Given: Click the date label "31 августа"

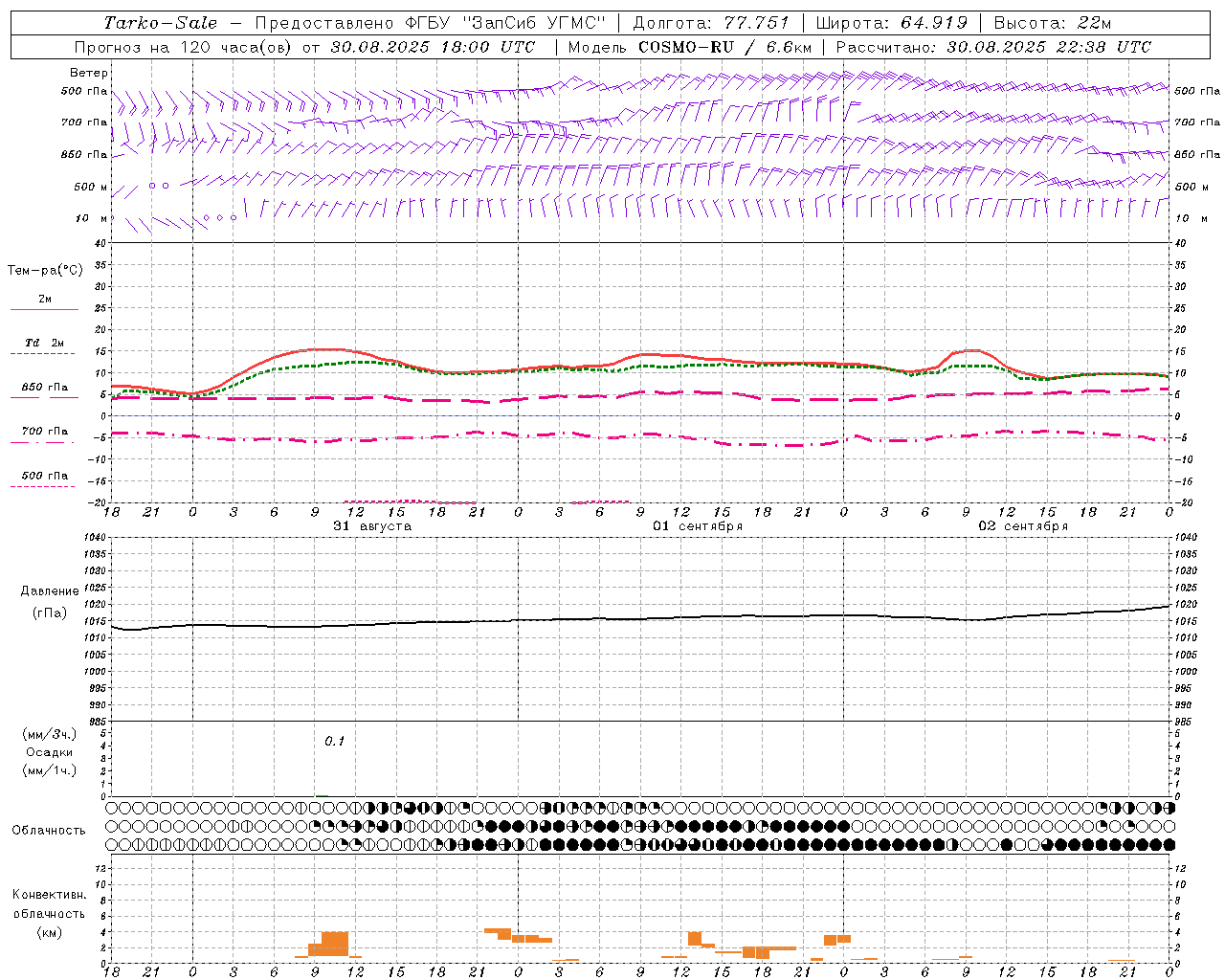Looking at the screenshot, I should pos(372,526).
